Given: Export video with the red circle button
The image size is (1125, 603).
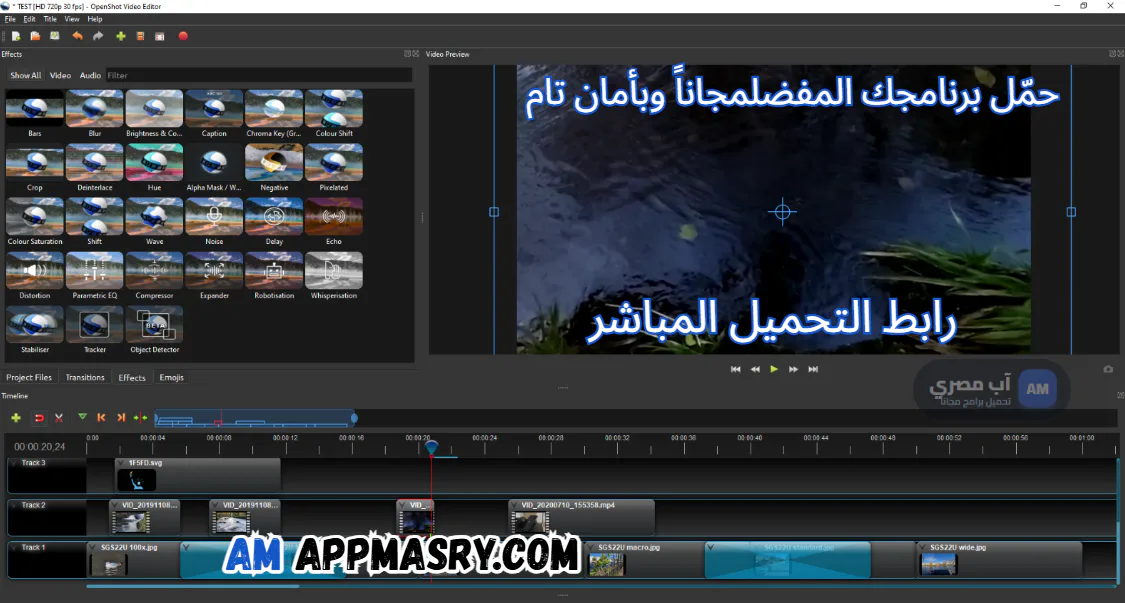Looking at the screenshot, I should [183, 36].
